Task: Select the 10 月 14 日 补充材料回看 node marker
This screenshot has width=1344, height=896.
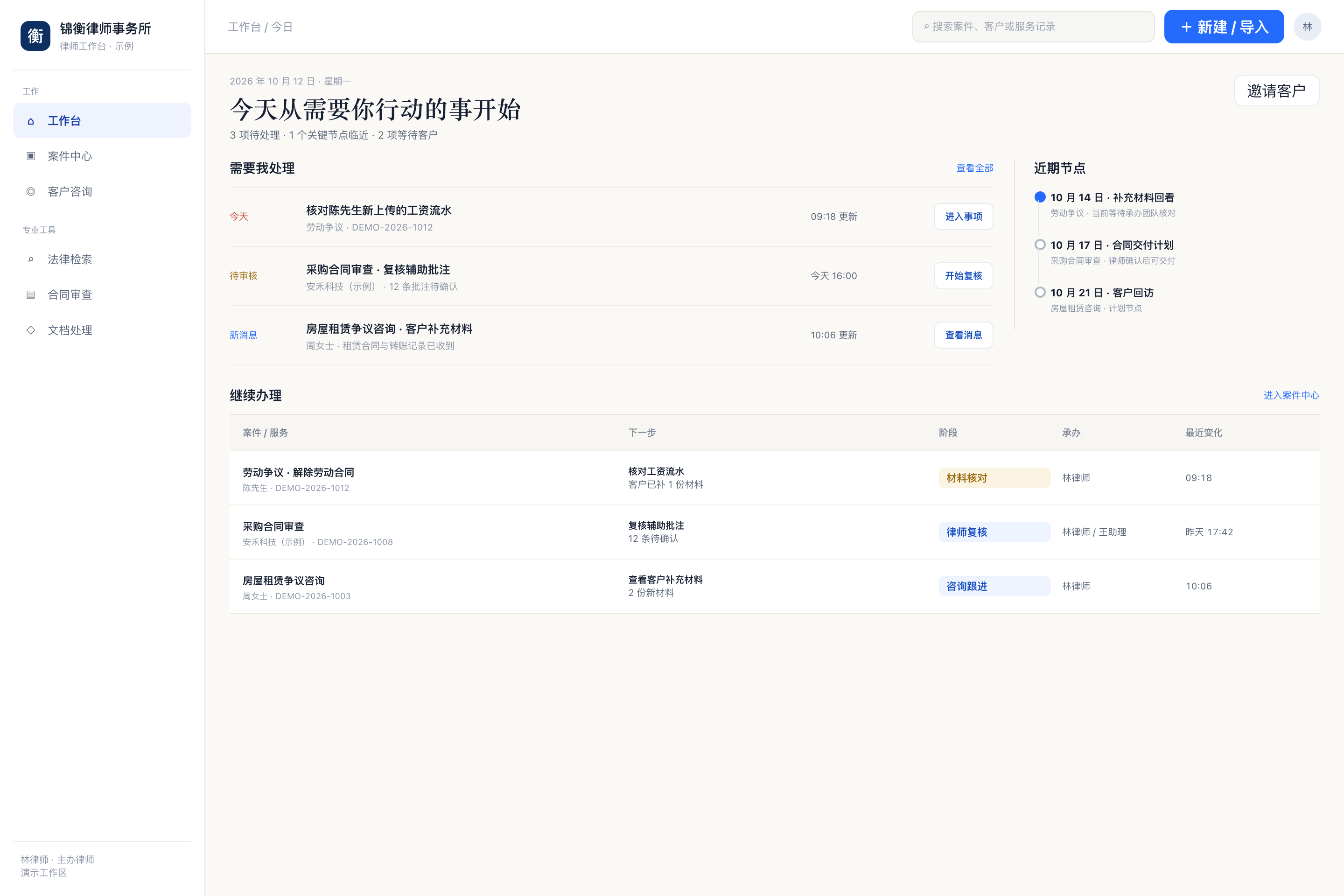Action: pyautogui.click(x=1040, y=197)
